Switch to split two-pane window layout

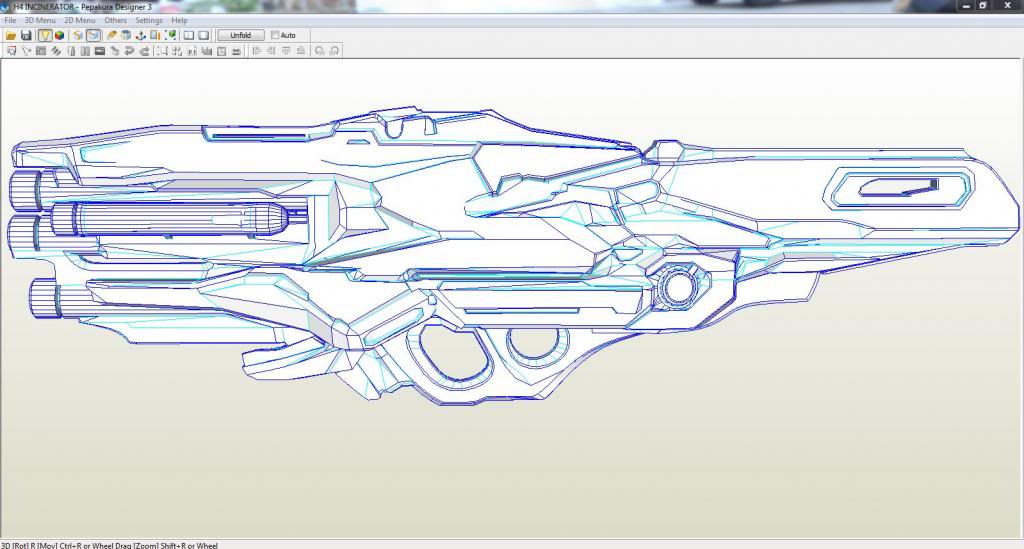point(189,35)
